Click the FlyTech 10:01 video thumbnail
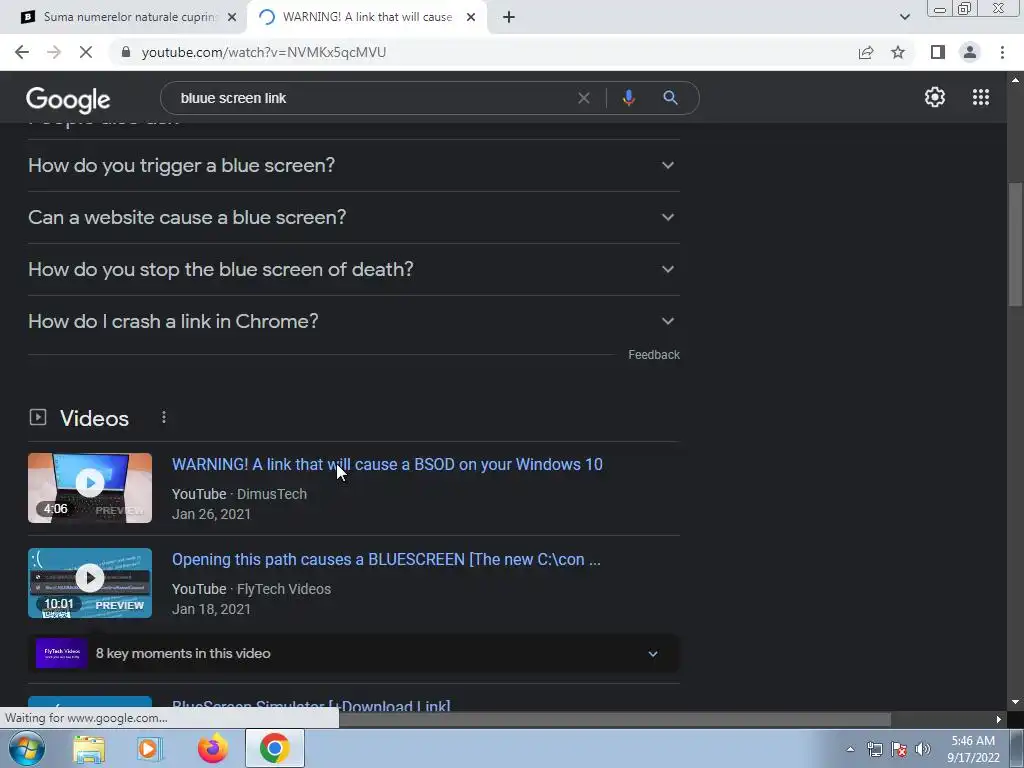This screenshot has width=1024, height=768. click(89, 583)
